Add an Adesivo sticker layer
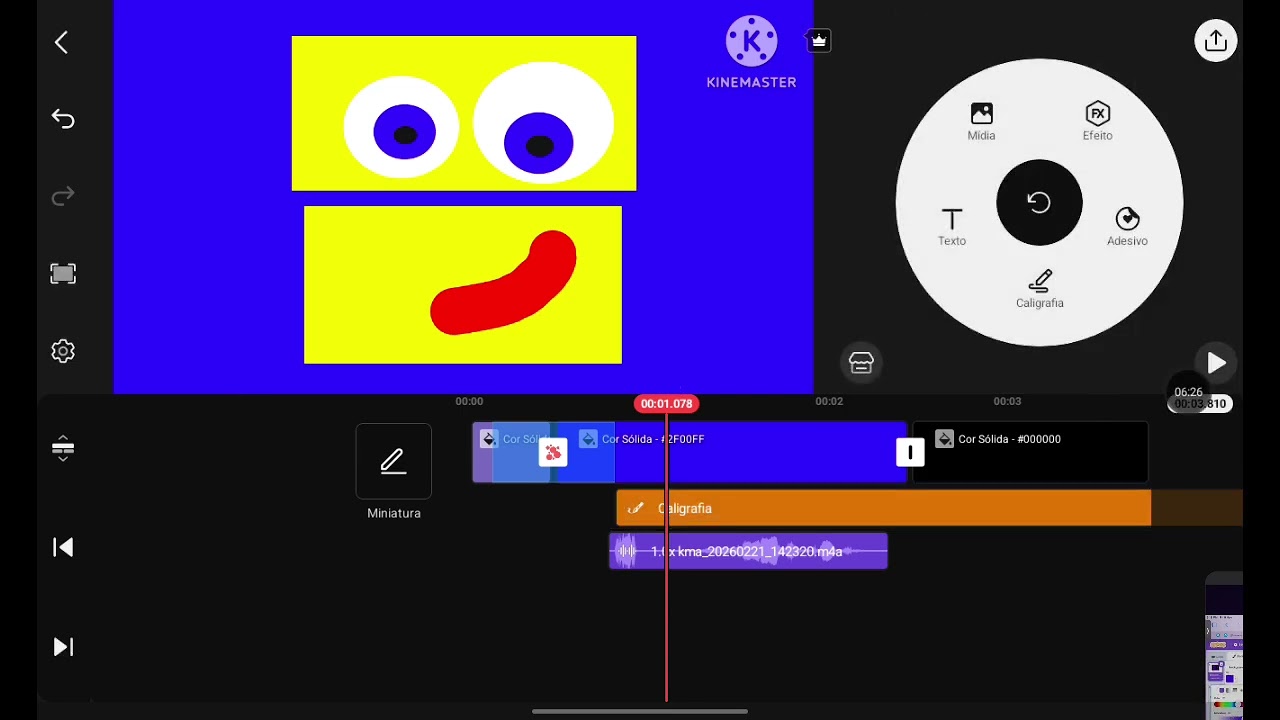1280x720 pixels. click(x=1127, y=226)
